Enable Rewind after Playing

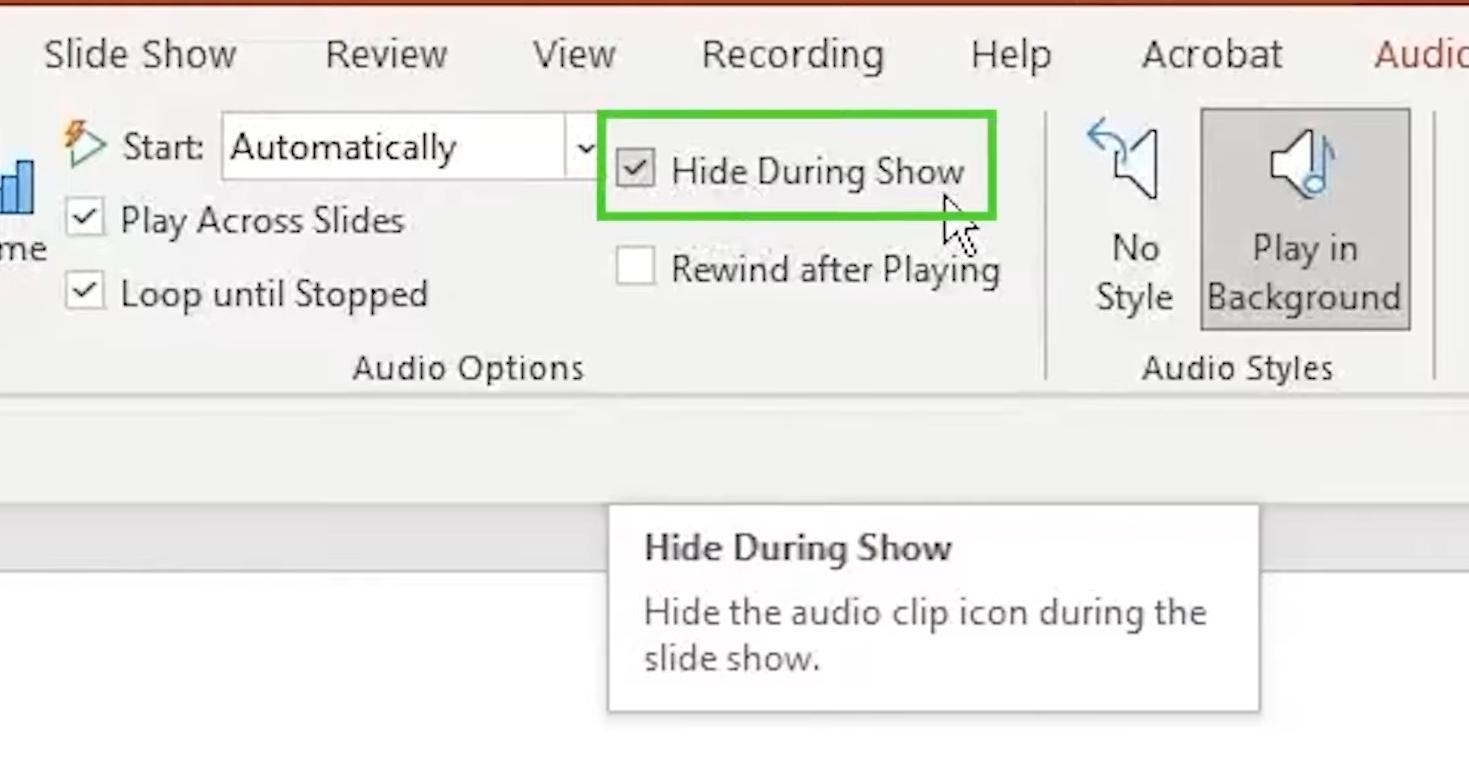point(635,268)
